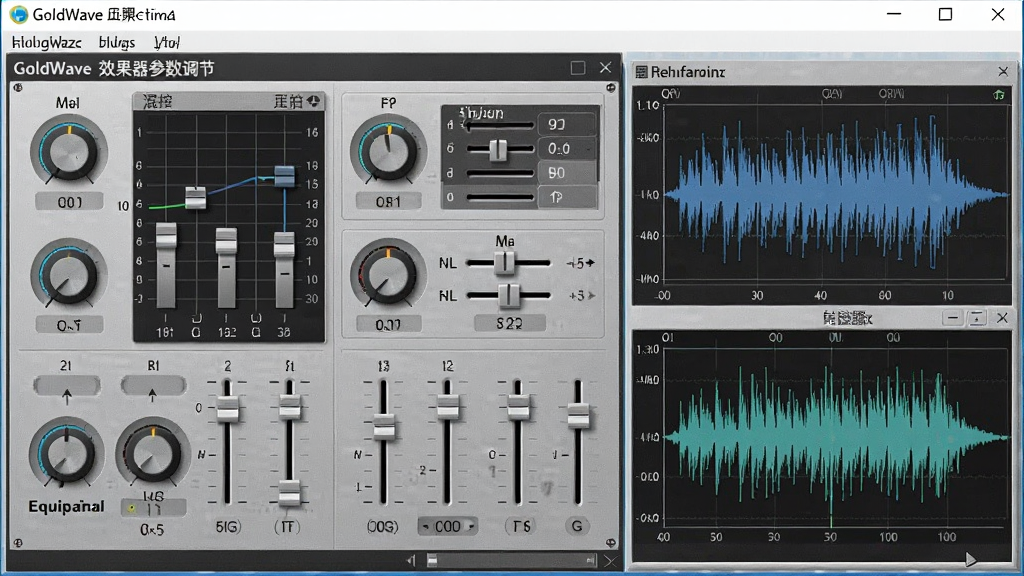Click the up-arrow button under 21
Viewport: 1024px width, 576px height.
coord(67,387)
